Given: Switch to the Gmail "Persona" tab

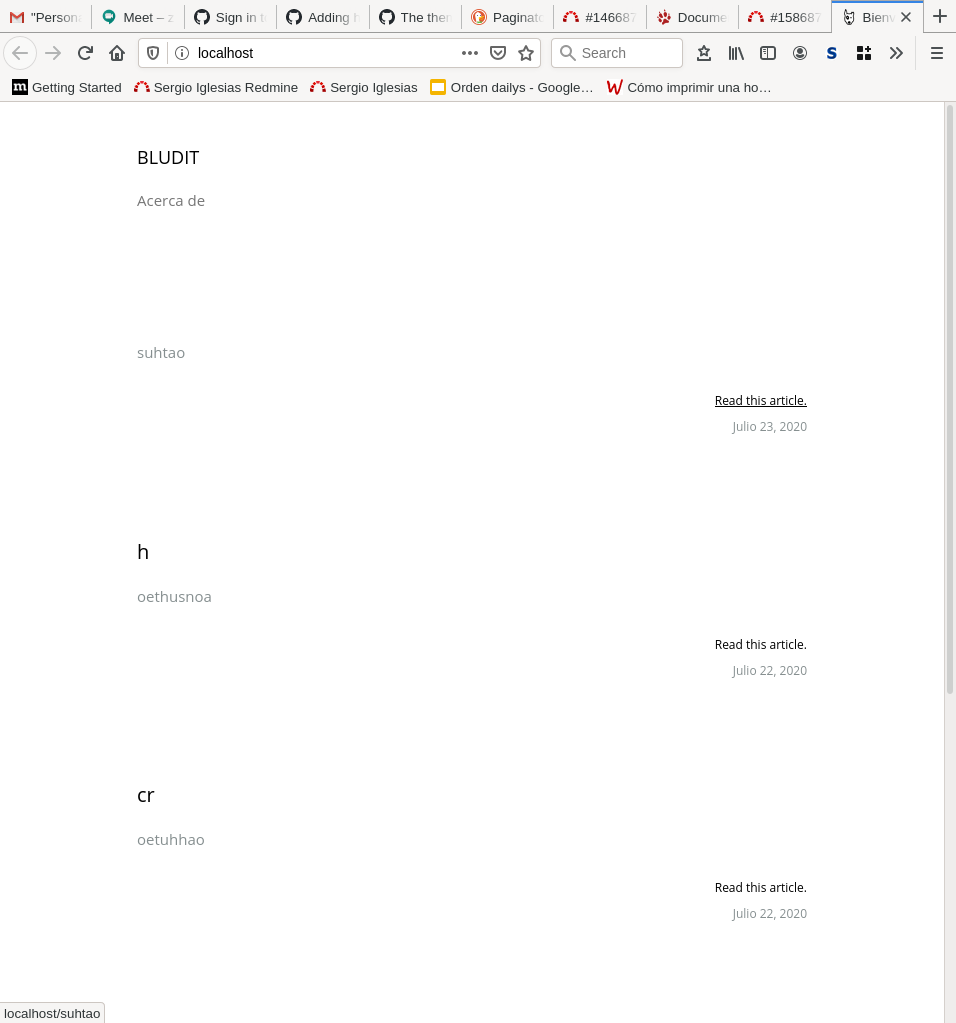Looking at the screenshot, I should point(45,18).
